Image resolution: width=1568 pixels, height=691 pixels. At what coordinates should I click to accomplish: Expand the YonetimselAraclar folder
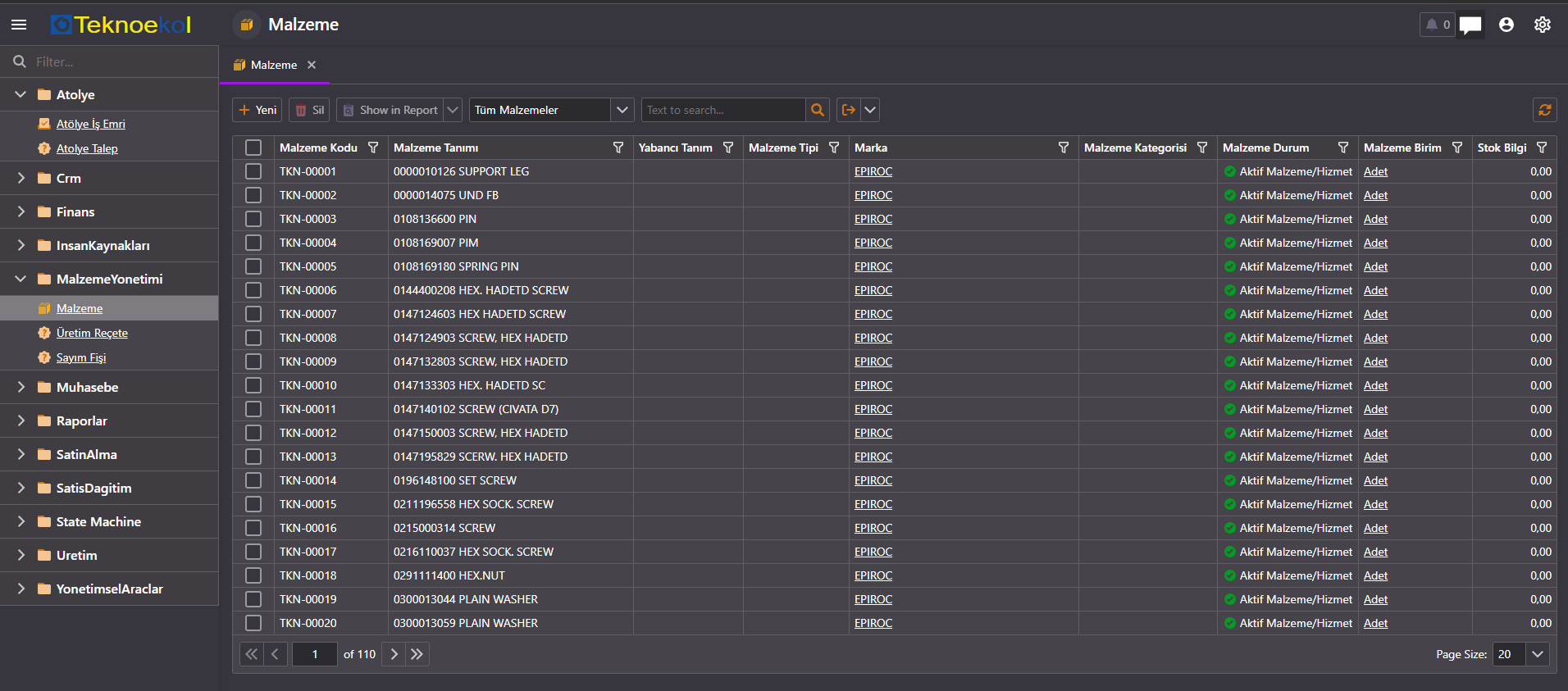pos(21,589)
